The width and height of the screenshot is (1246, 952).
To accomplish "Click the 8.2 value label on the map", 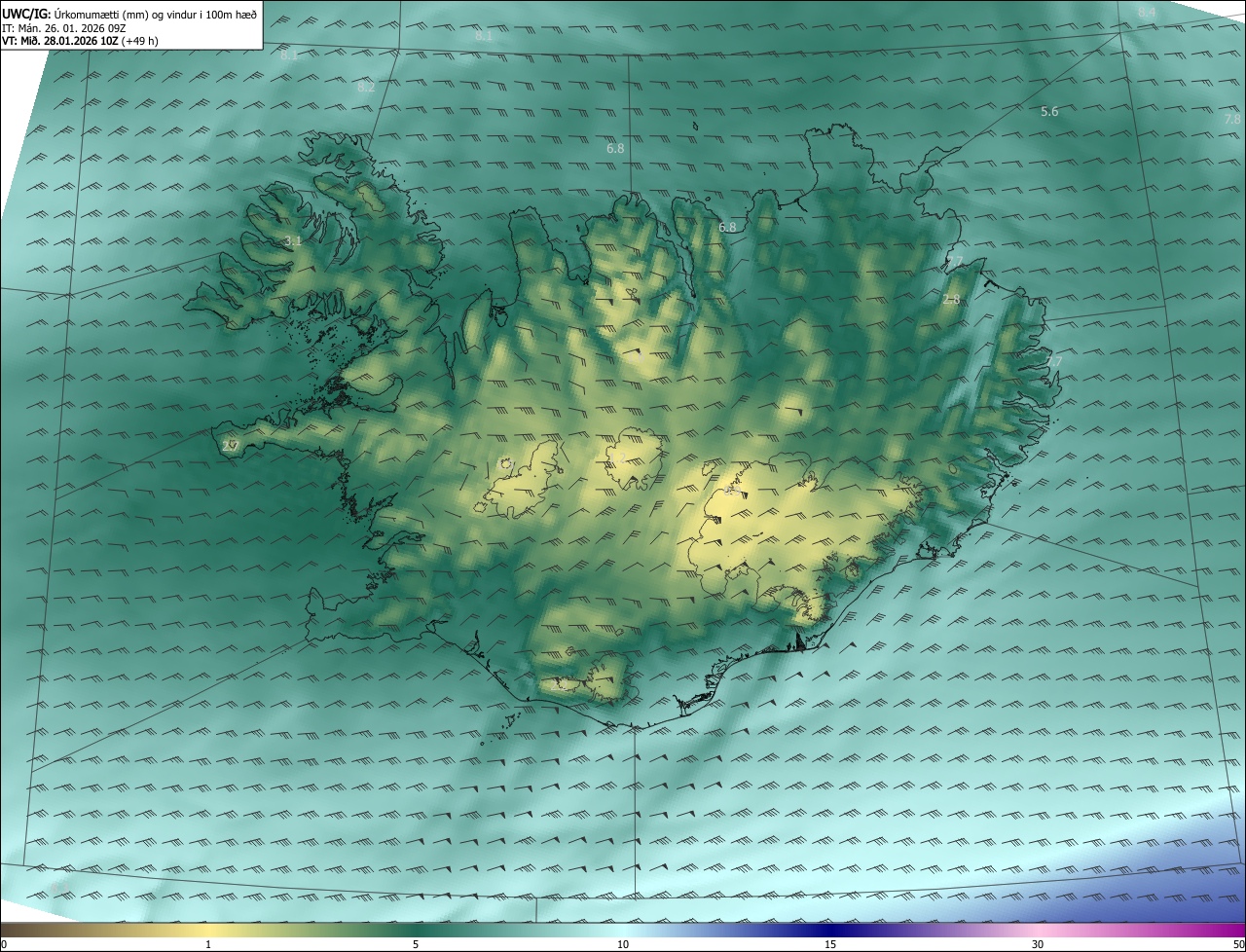I will pyautogui.click(x=366, y=87).
